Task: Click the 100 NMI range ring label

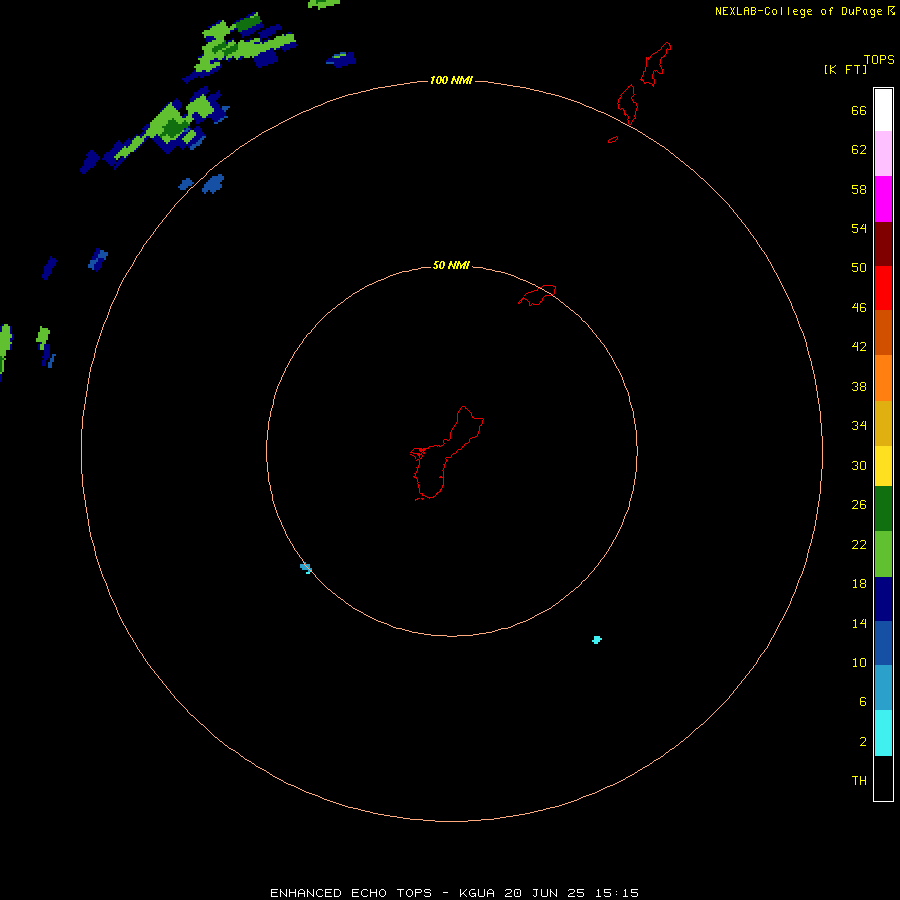Action: (x=451, y=80)
